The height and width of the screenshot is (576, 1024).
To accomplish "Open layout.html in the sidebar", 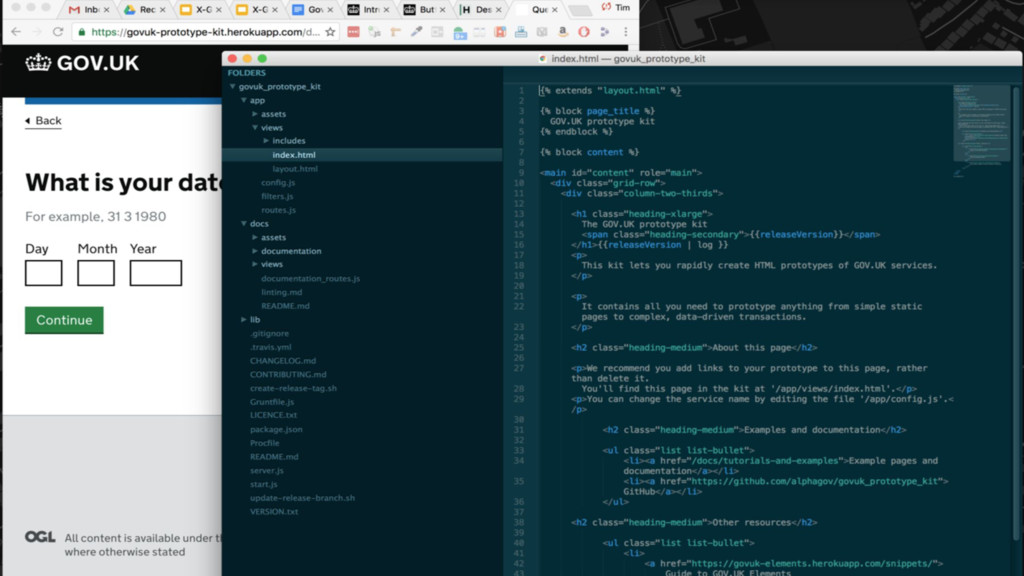I will pyautogui.click(x=295, y=168).
